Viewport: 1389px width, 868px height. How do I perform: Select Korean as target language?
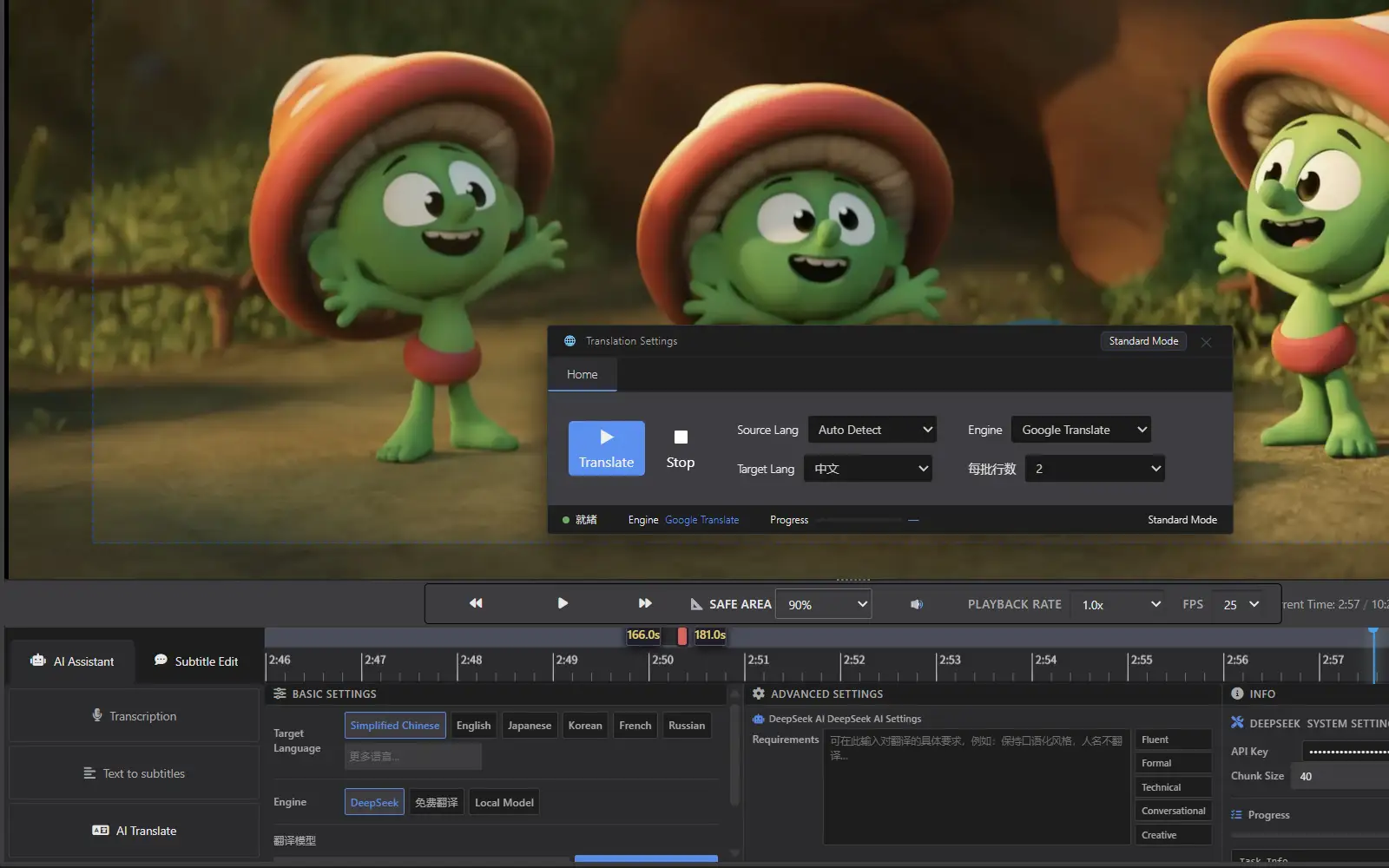tap(585, 726)
